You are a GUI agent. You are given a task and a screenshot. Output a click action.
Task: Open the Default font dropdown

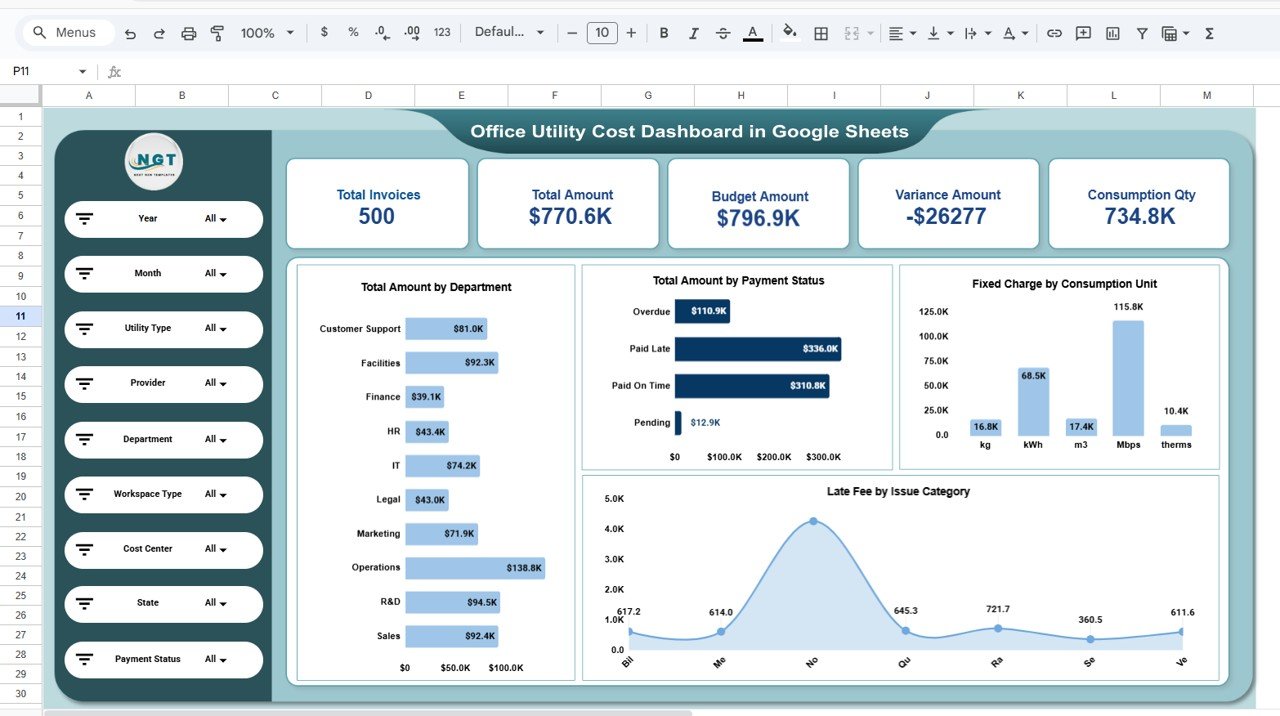click(510, 32)
